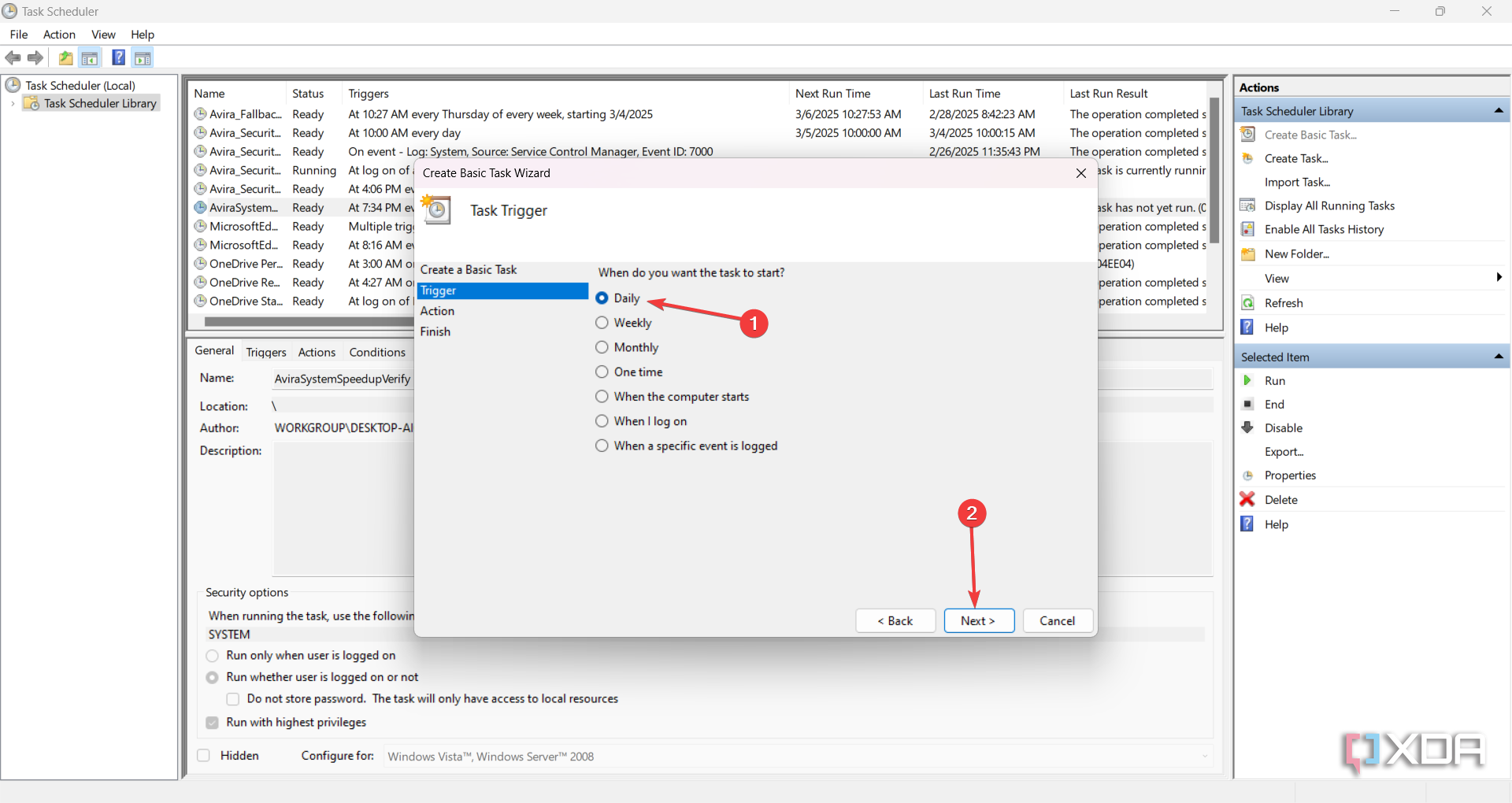Open the Action menu
The height and width of the screenshot is (803, 1512).
pyautogui.click(x=59, y=35)
